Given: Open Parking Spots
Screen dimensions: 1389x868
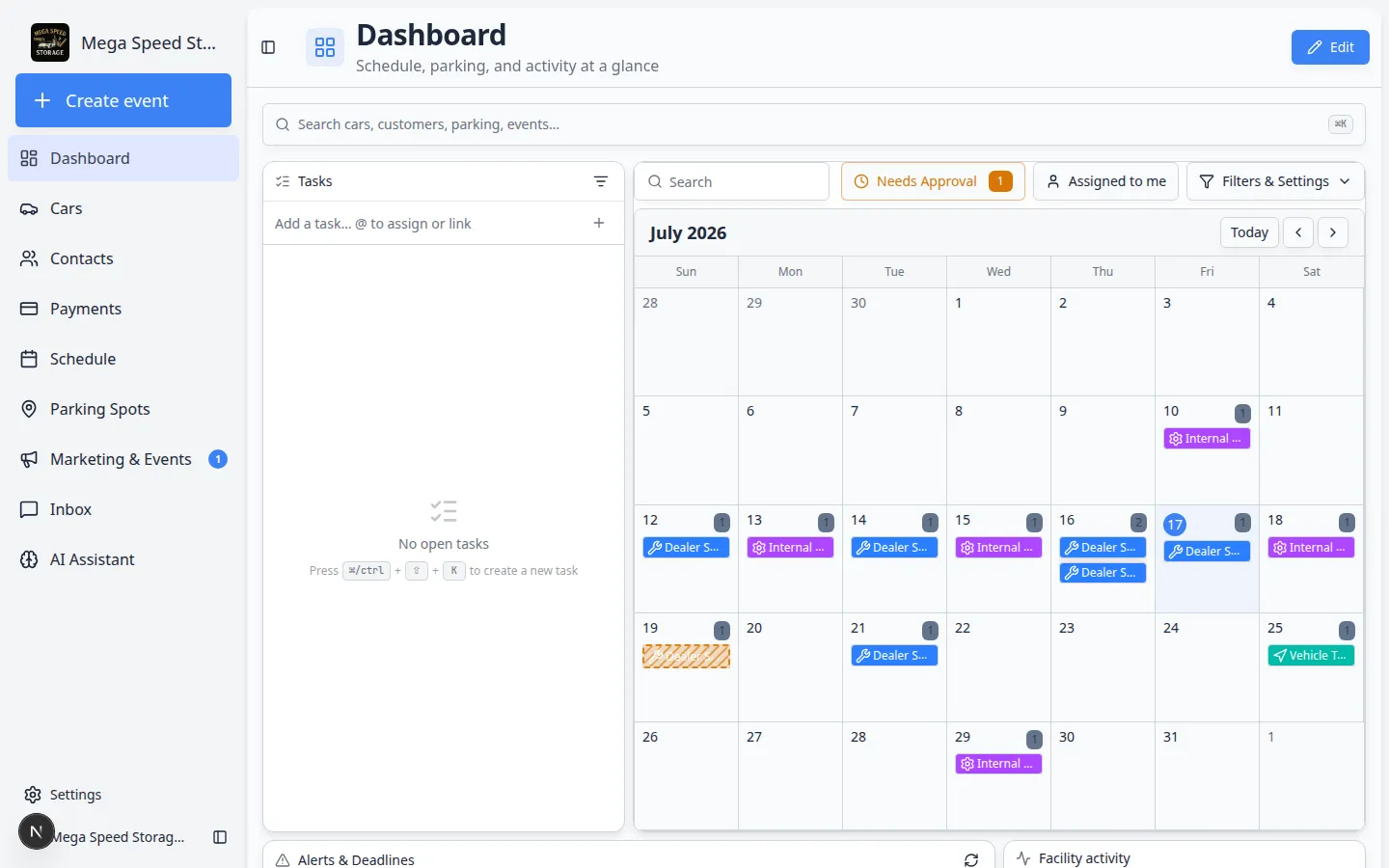Looking at the screenshot, I should pos(123,409).
